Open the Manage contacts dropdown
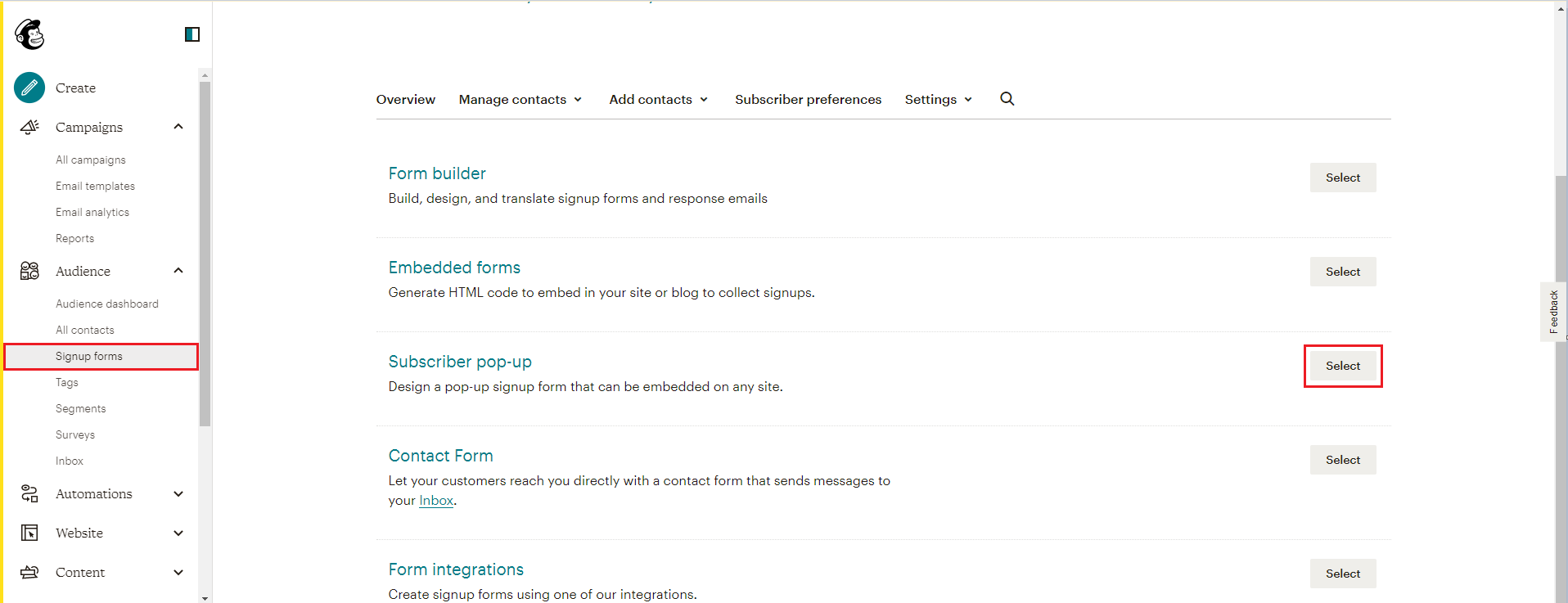 coord(520,100)
